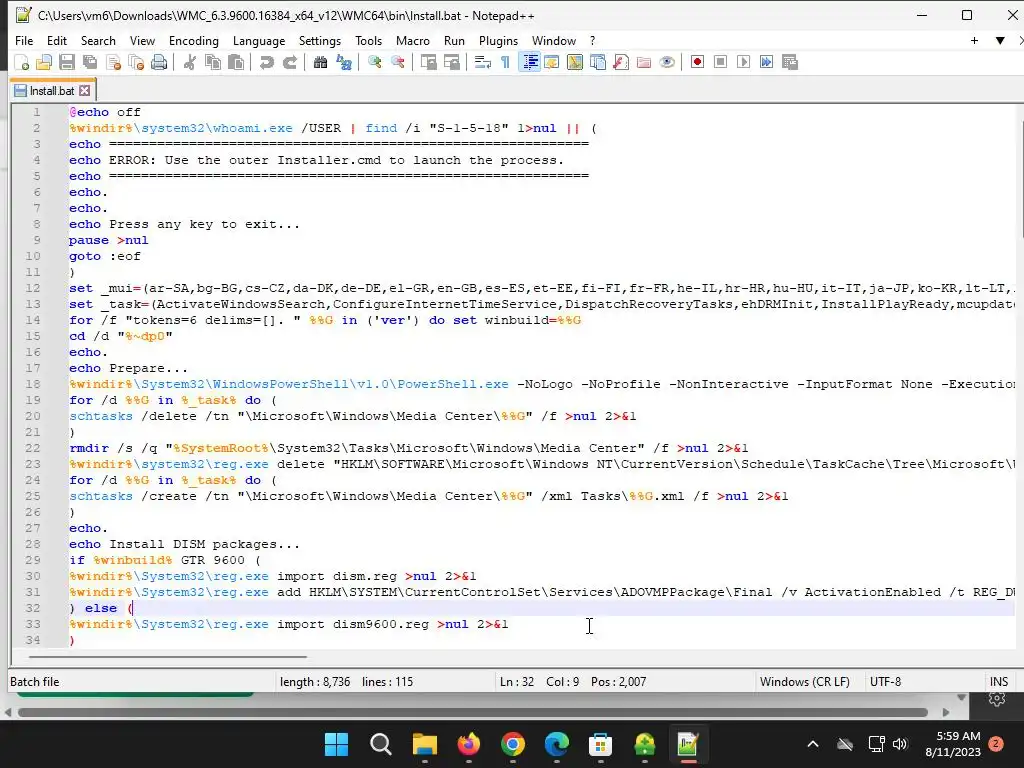Launch Google Chrome from the taskbar

(x=513, y=744)
